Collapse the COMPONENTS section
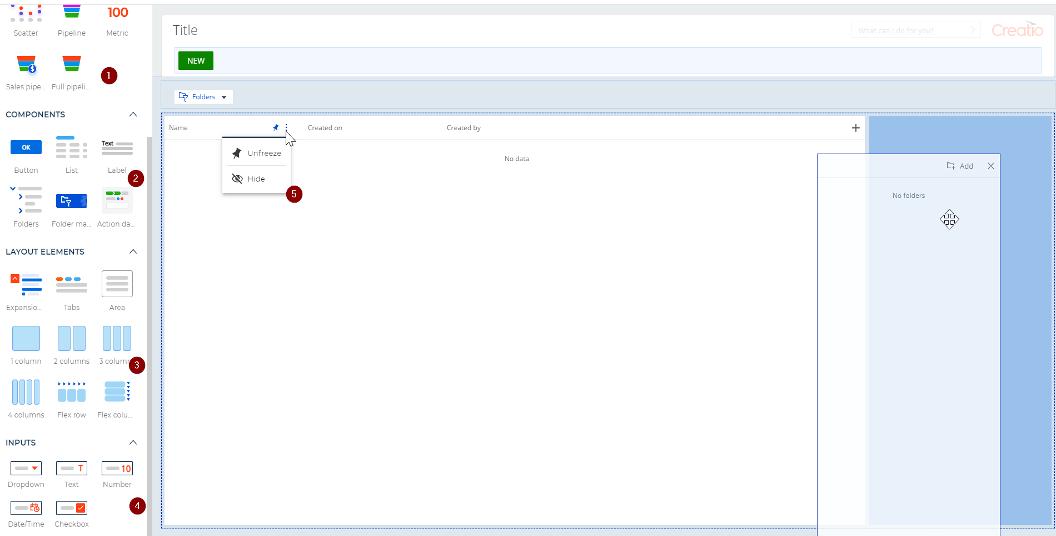 133,114
